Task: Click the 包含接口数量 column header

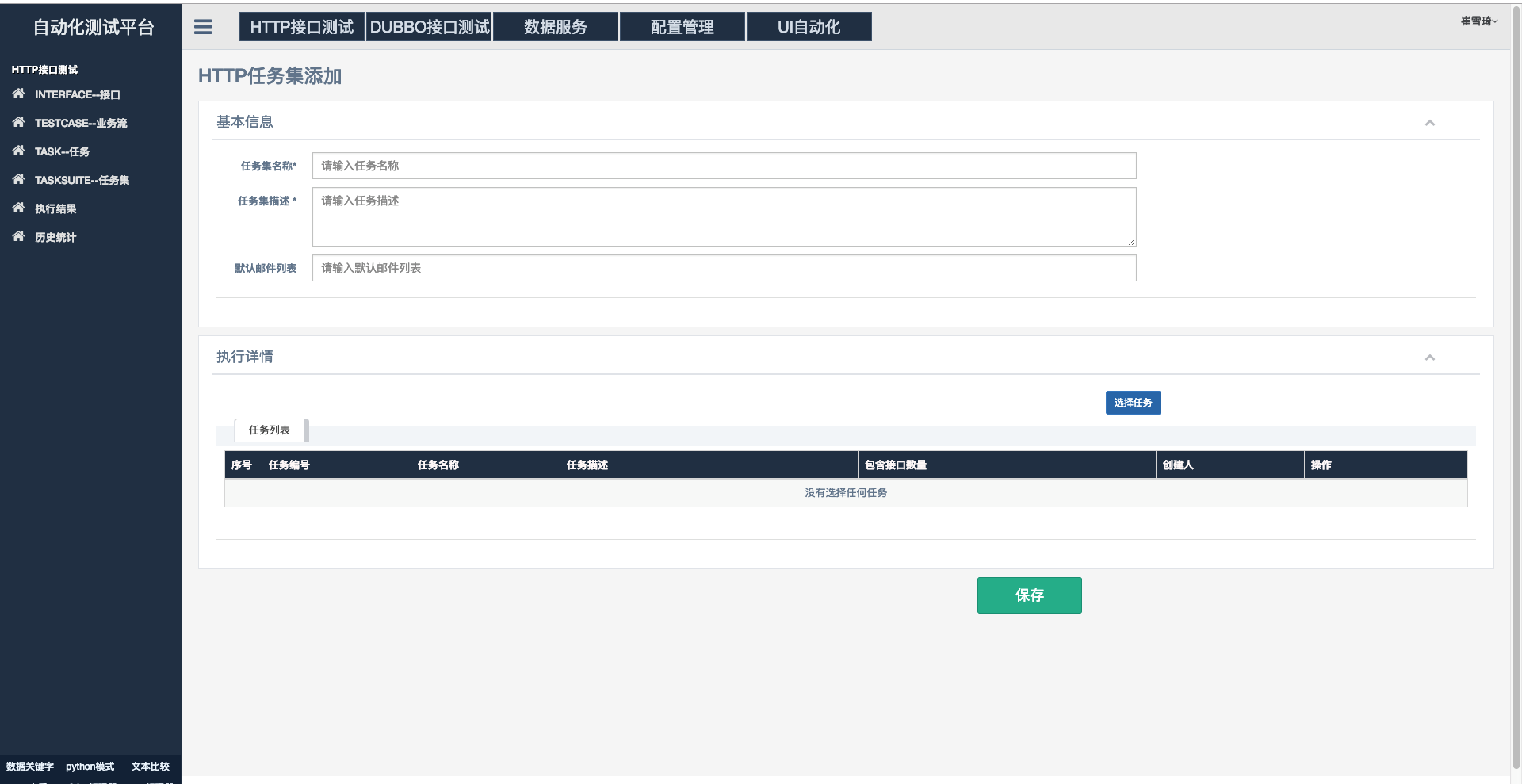Action: coord(1007,465)
